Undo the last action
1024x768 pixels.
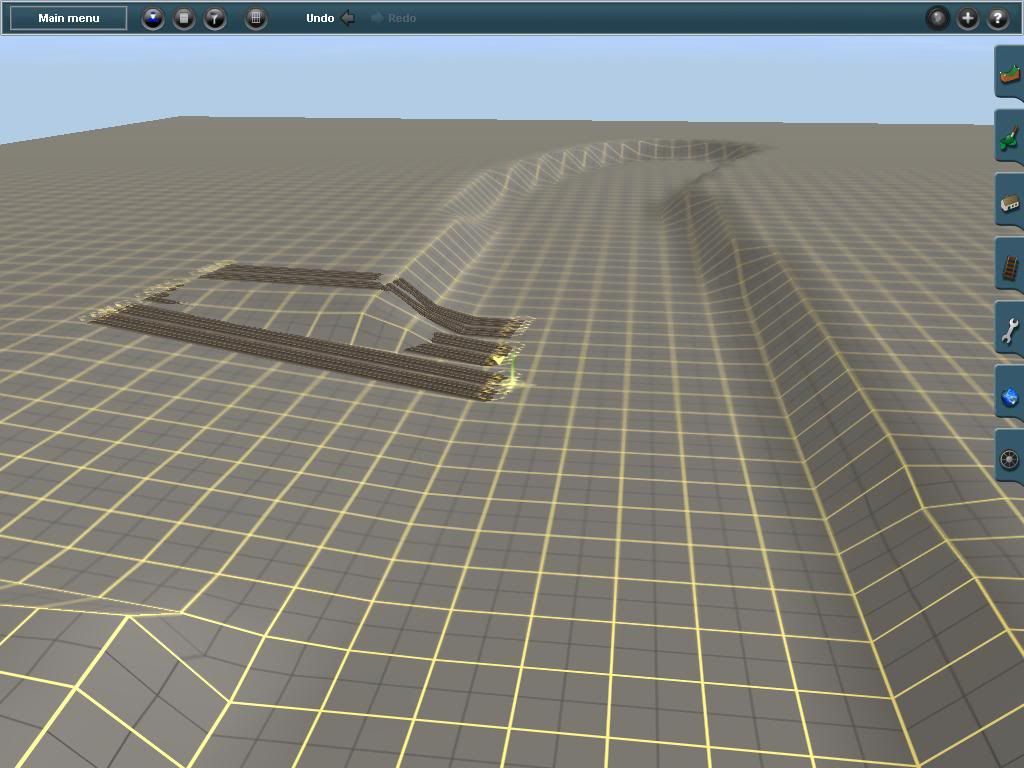tap(330, 18)
